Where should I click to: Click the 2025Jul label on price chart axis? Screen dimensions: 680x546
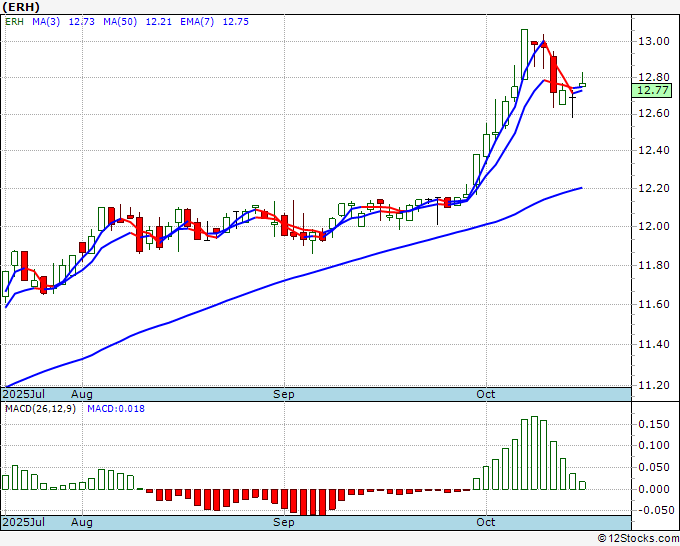pos(24,394)
